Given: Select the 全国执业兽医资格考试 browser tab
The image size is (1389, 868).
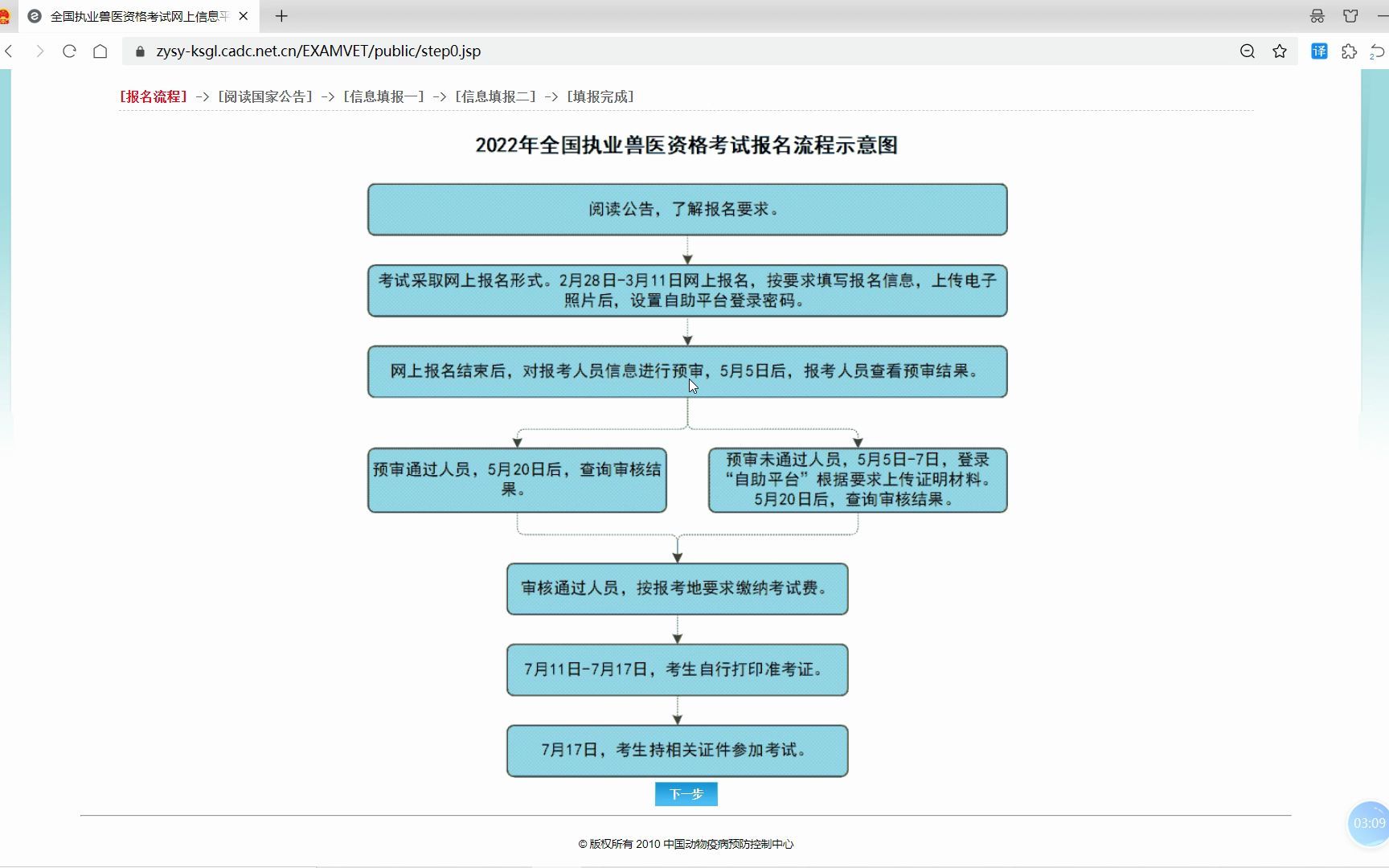Looking at the screenshot, I should coord(138,16).
